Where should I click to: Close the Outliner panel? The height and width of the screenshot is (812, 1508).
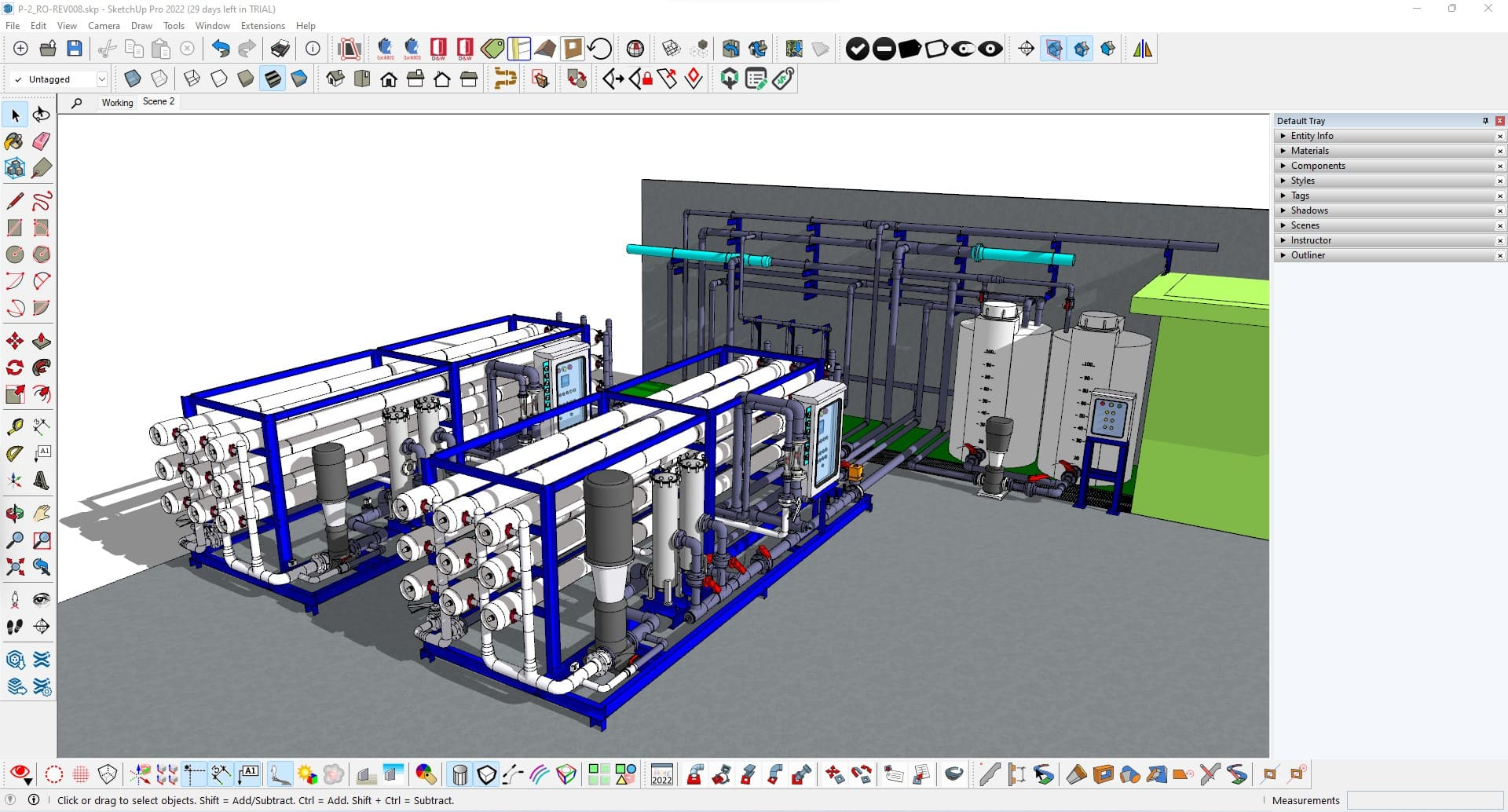coord(1500,256)
